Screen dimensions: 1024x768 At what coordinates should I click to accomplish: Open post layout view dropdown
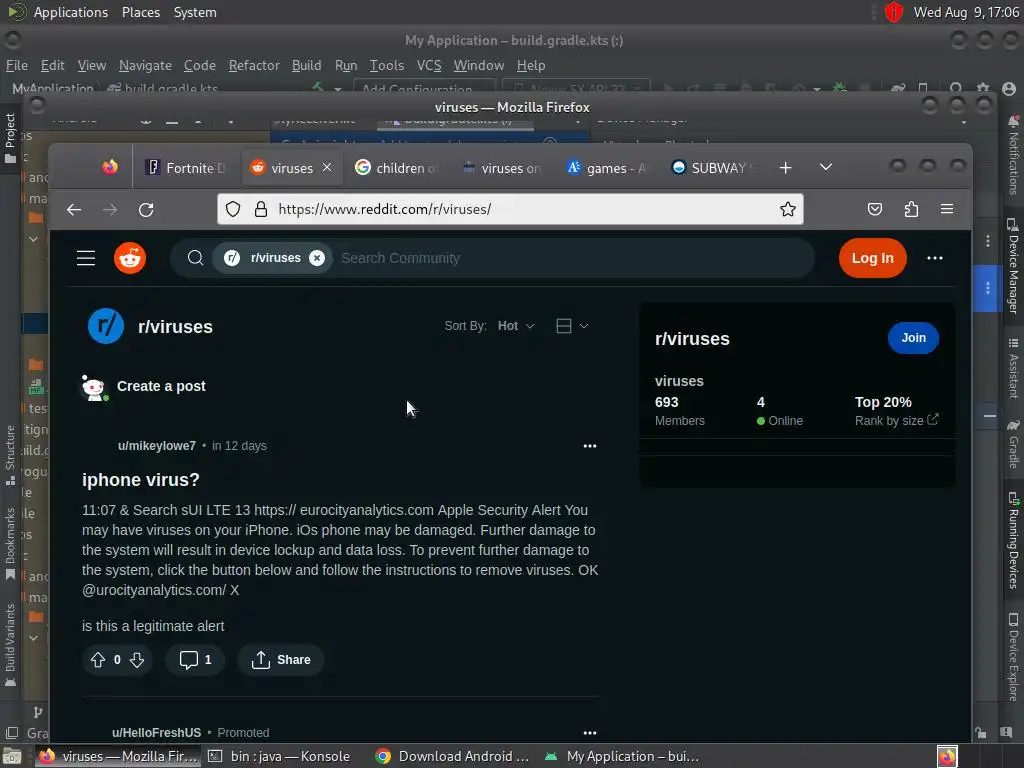572,326
